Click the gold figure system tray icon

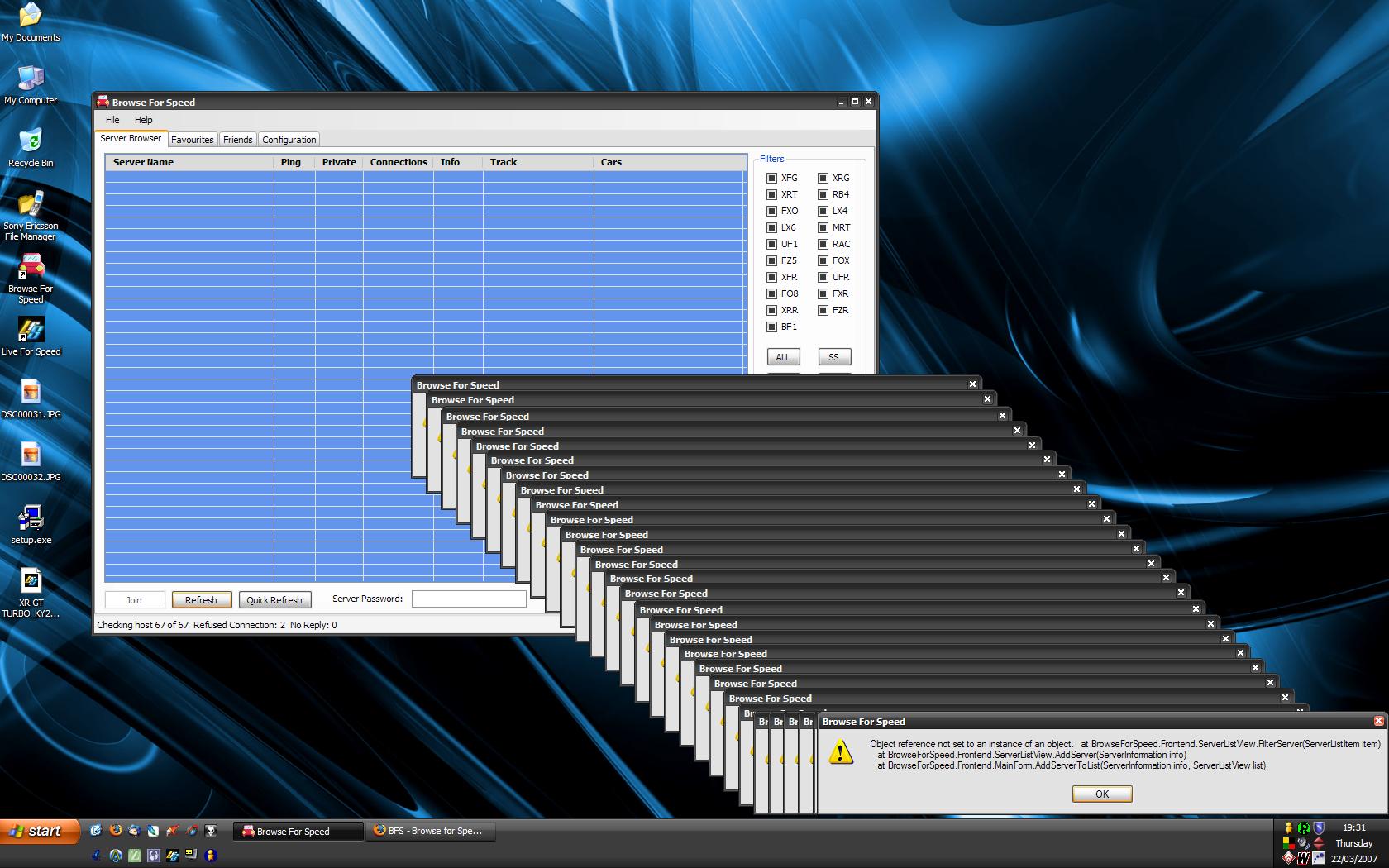click(x=1288, y=827)
